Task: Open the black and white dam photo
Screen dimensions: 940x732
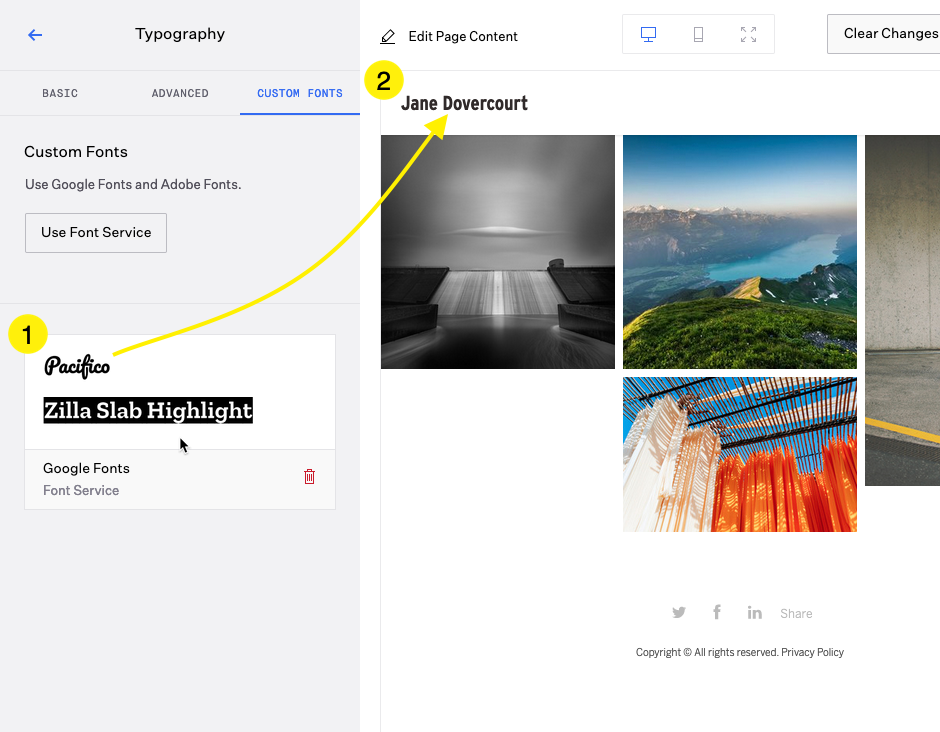Action: click(x=498, y=252)
